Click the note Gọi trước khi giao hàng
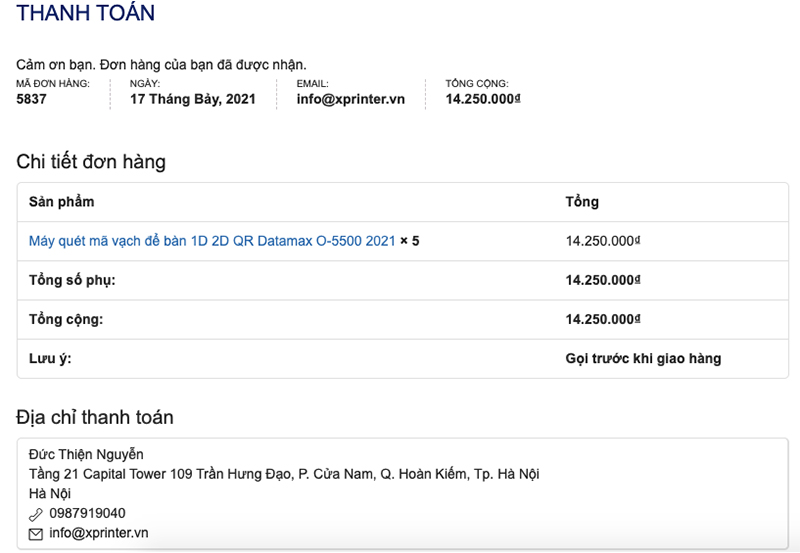Screen dimensions: 800x553 (x=643, y=358)
